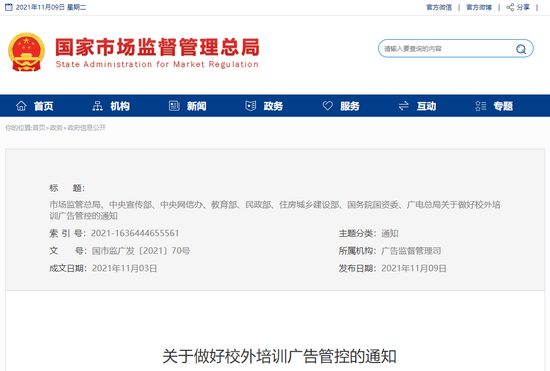Select the 主题分类 value 通知
This screenshot has height=371, width=550.
coord(390,233)
